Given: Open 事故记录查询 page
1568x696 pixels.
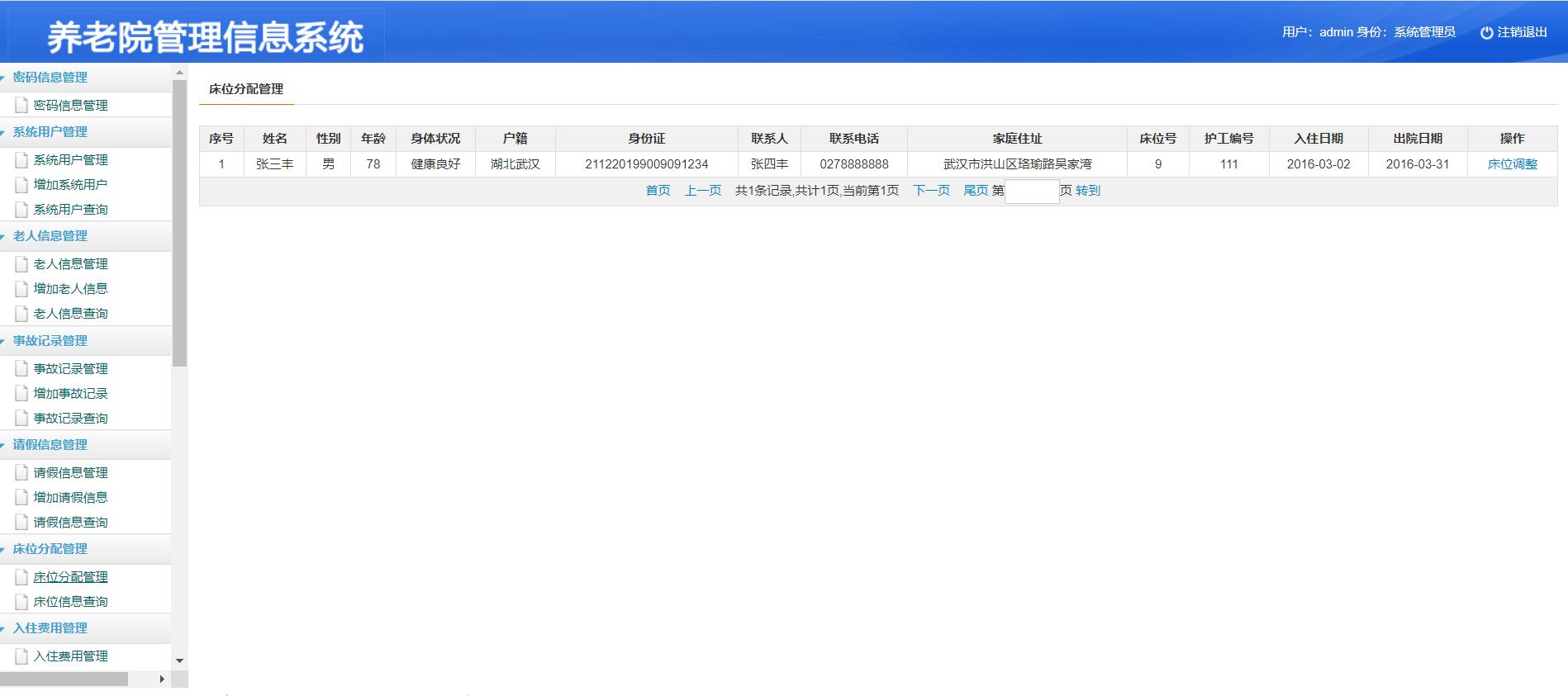Looking at the screenshot, I should (70, 418).
